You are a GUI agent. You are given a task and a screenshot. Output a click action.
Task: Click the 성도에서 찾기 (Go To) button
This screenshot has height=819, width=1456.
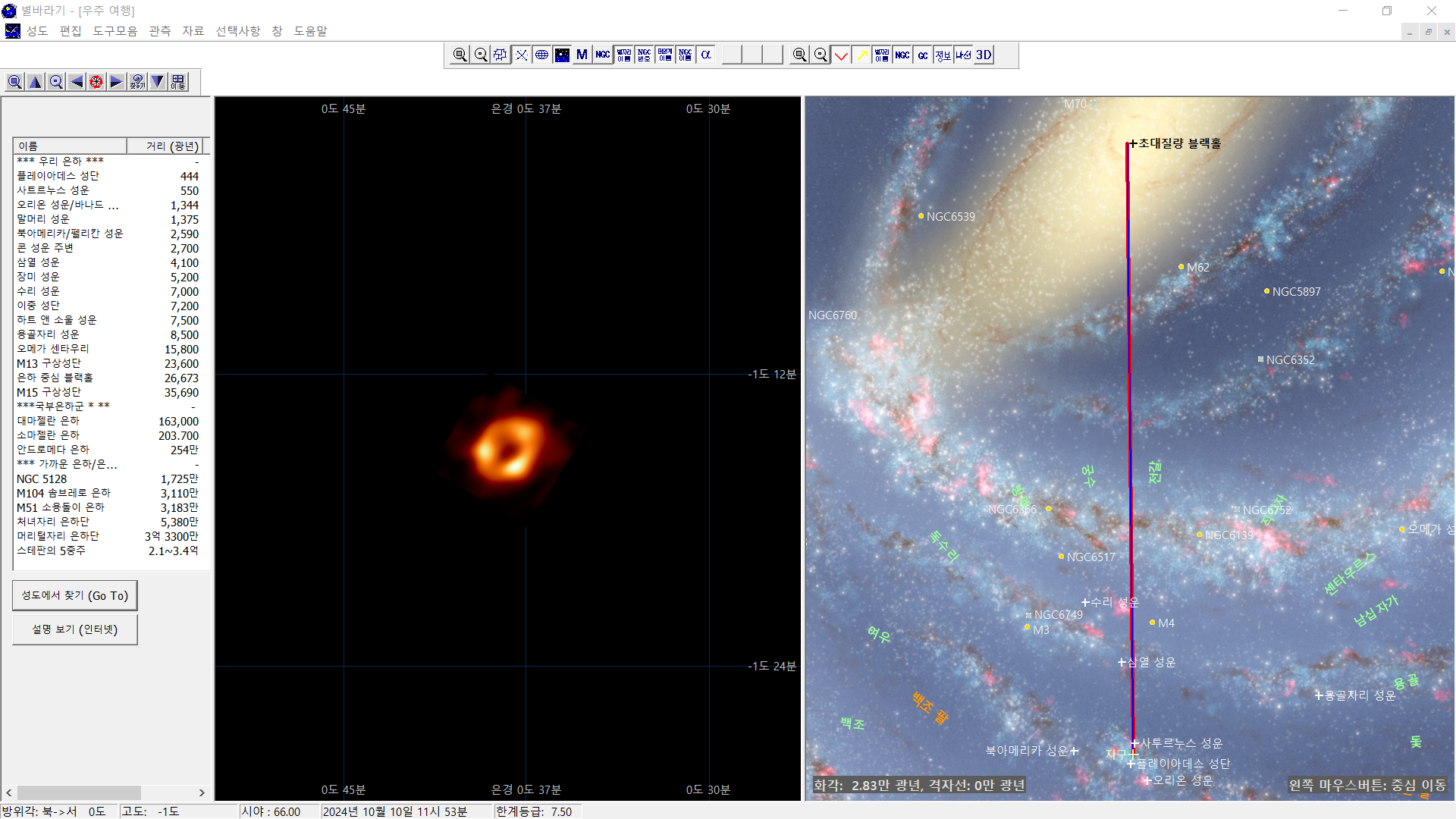point(75,596)
